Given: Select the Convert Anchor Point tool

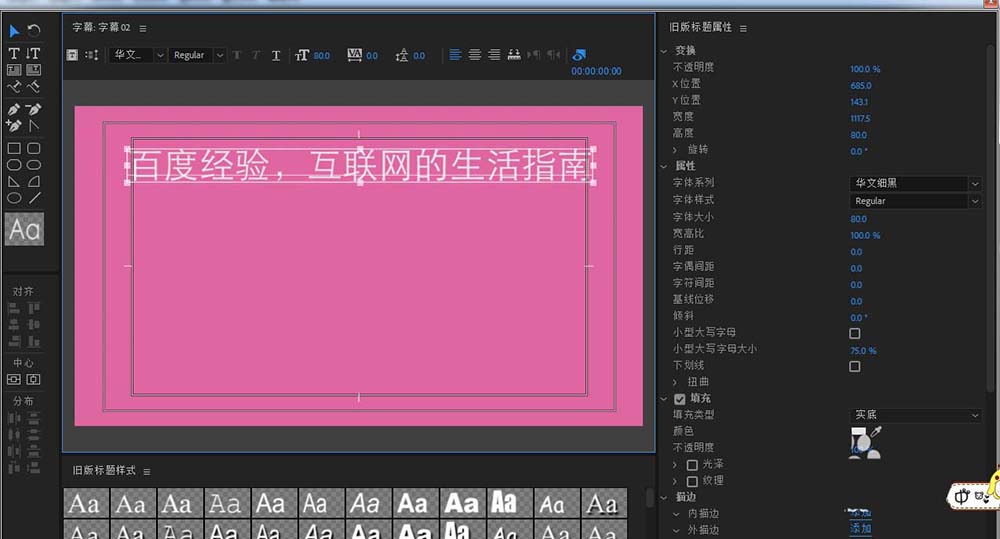Looking at the screenshot, I should coord(33,126).
